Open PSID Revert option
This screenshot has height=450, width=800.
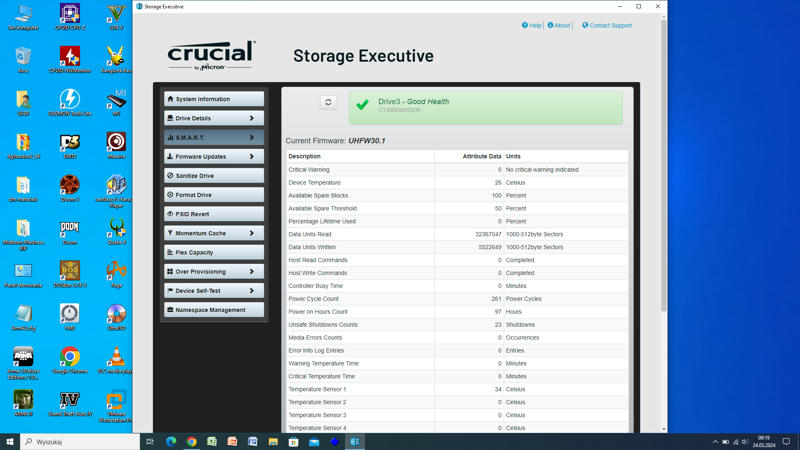(214, 214)
